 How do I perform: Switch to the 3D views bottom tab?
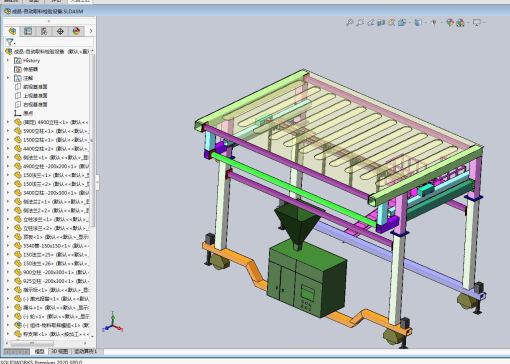(x=59, y=351)
